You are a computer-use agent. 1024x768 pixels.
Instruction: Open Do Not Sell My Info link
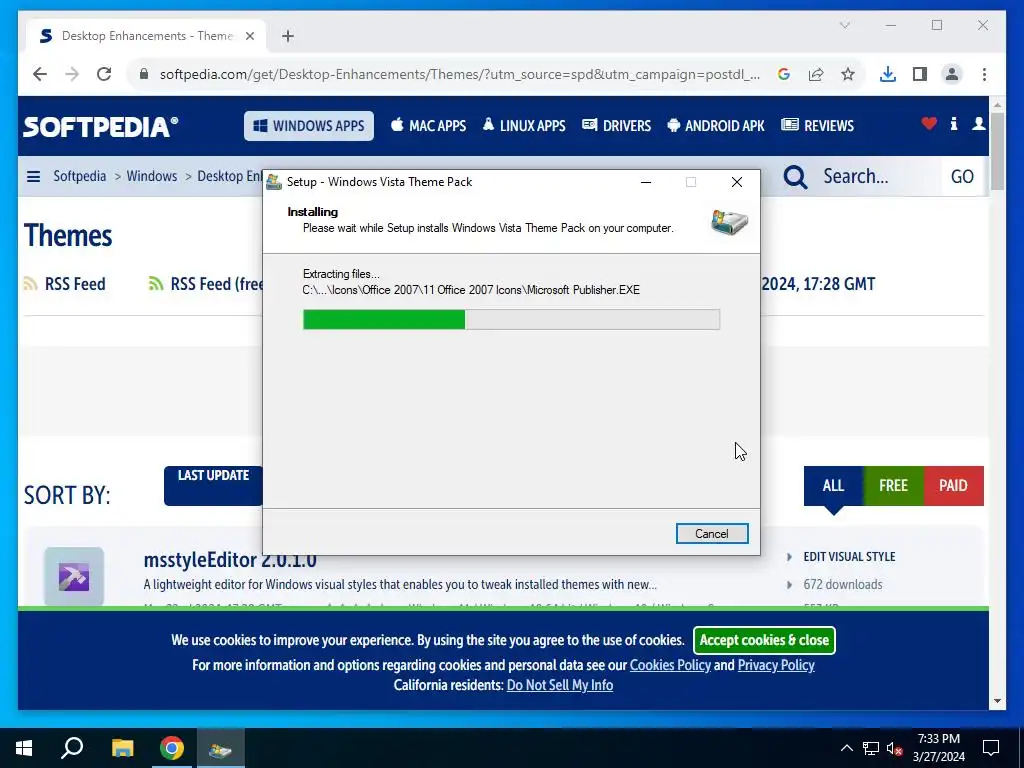tap(560, 685)
